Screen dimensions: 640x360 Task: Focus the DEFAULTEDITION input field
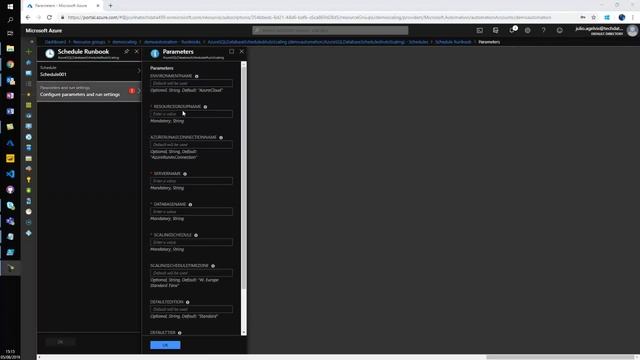coord(191,309)
